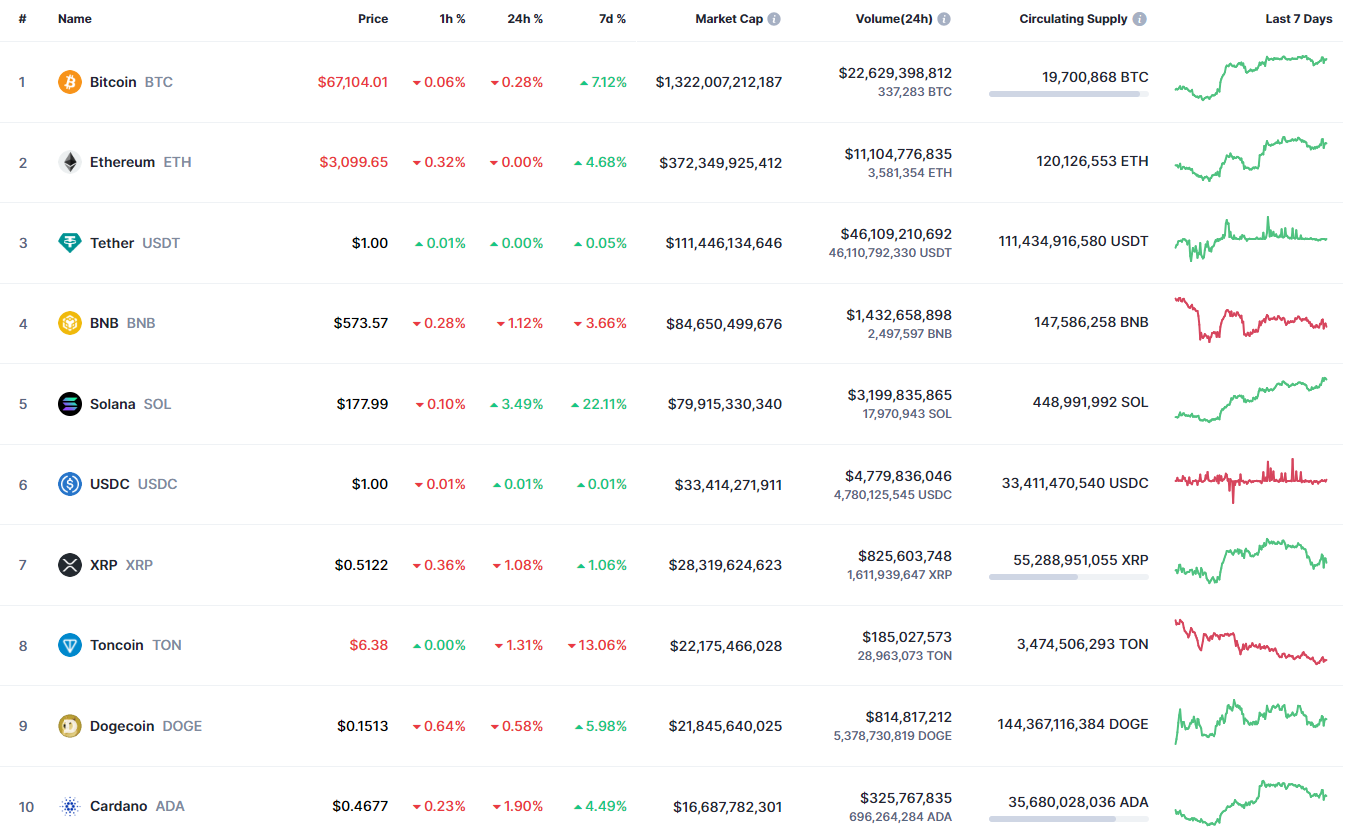Image resolution: width=1357 pixels, height=834 pixels.
Task: Sort by the 24h % column header
Action: [524, 19]
